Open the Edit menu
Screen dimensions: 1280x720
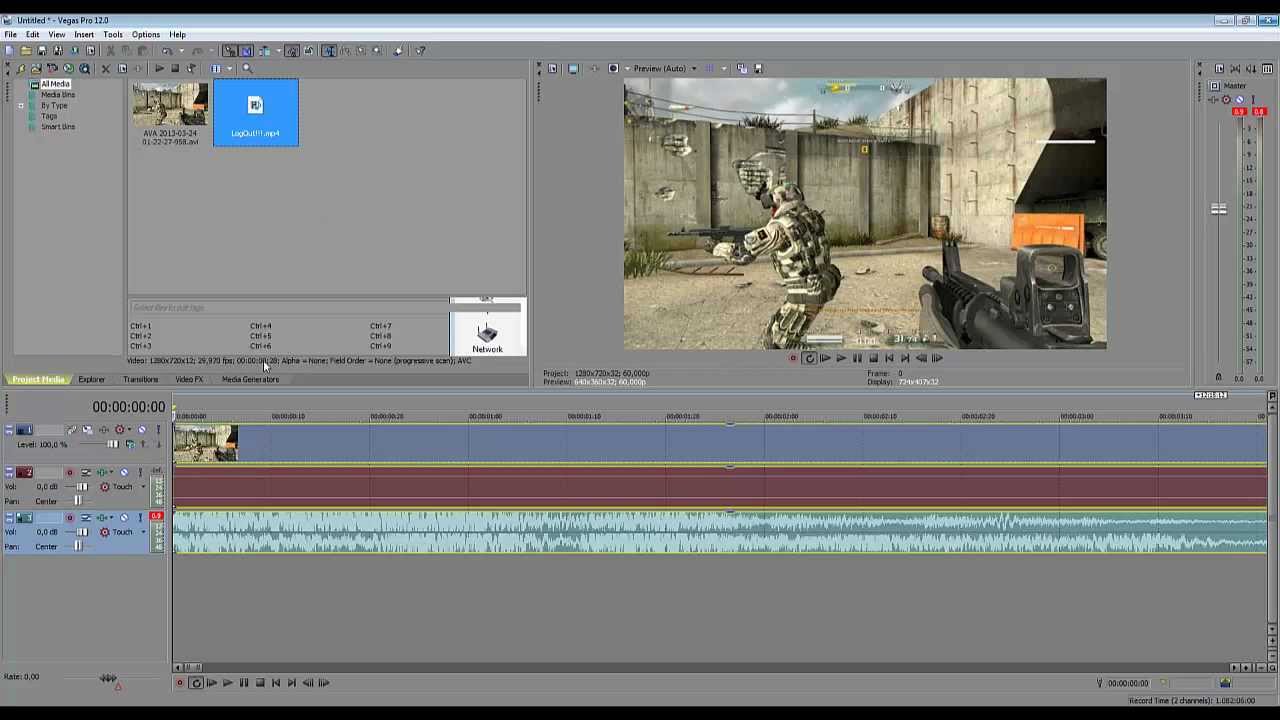coord(33,34)
